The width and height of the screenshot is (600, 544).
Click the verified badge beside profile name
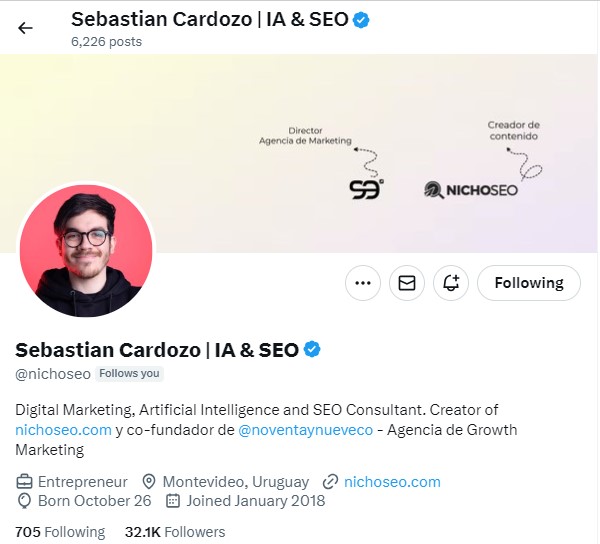[x=312, y=350]
